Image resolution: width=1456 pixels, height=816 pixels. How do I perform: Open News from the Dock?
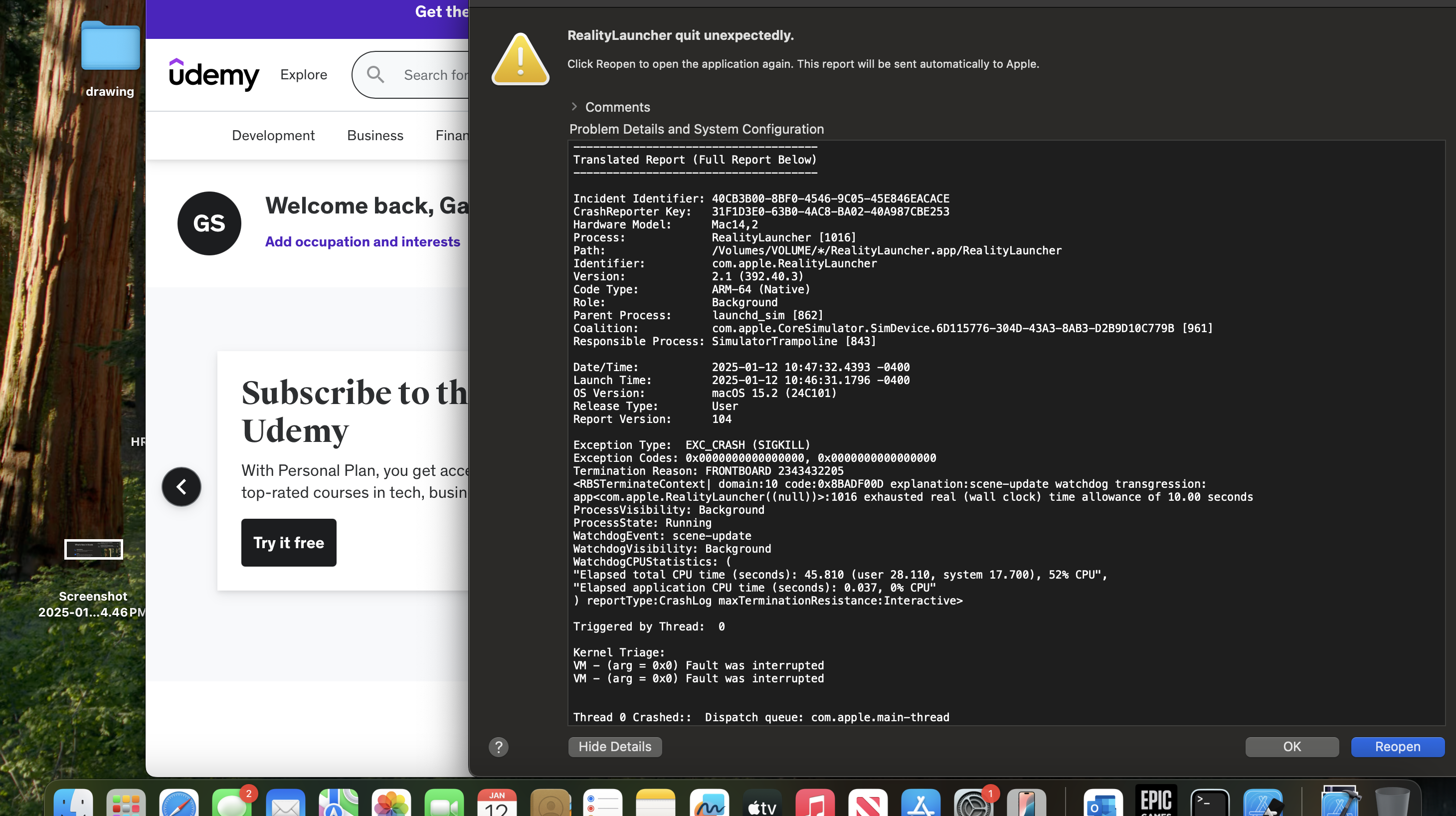[x=868, y=802]
